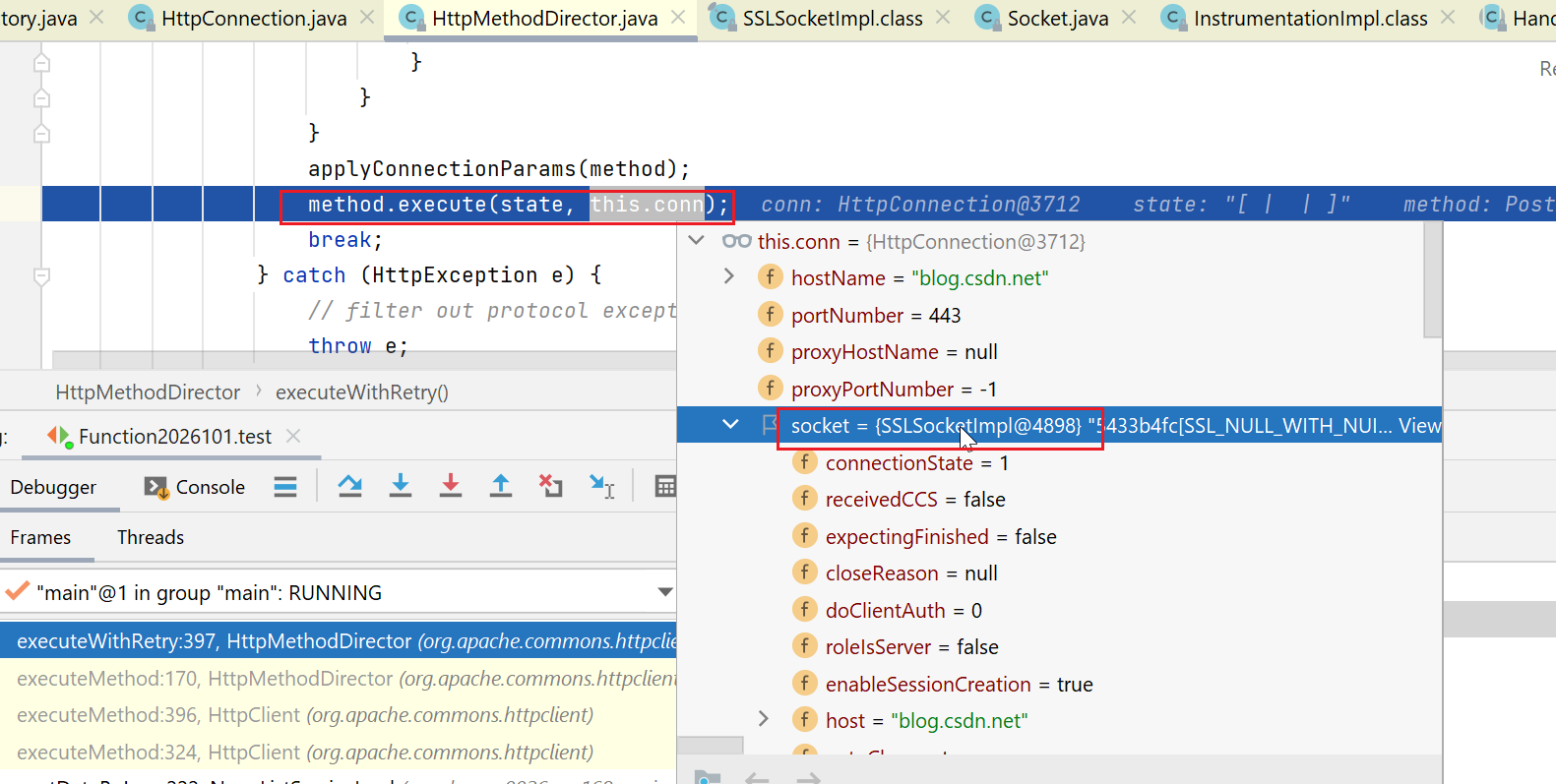This screenshot has height=784, width=1556.
Task: Open the Console tab in the debugger
Action: pyautogui.click(x=195, y=487)
